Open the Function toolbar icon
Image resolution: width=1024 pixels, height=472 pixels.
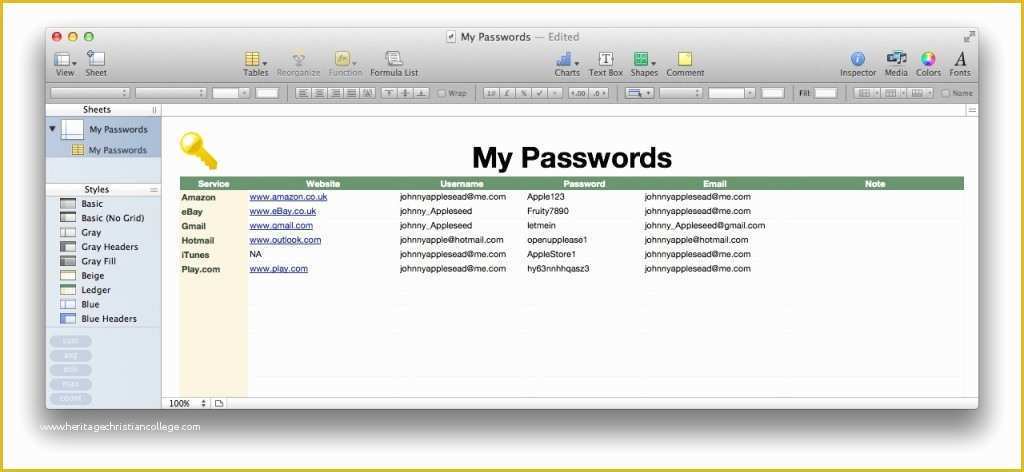(345, 64)
